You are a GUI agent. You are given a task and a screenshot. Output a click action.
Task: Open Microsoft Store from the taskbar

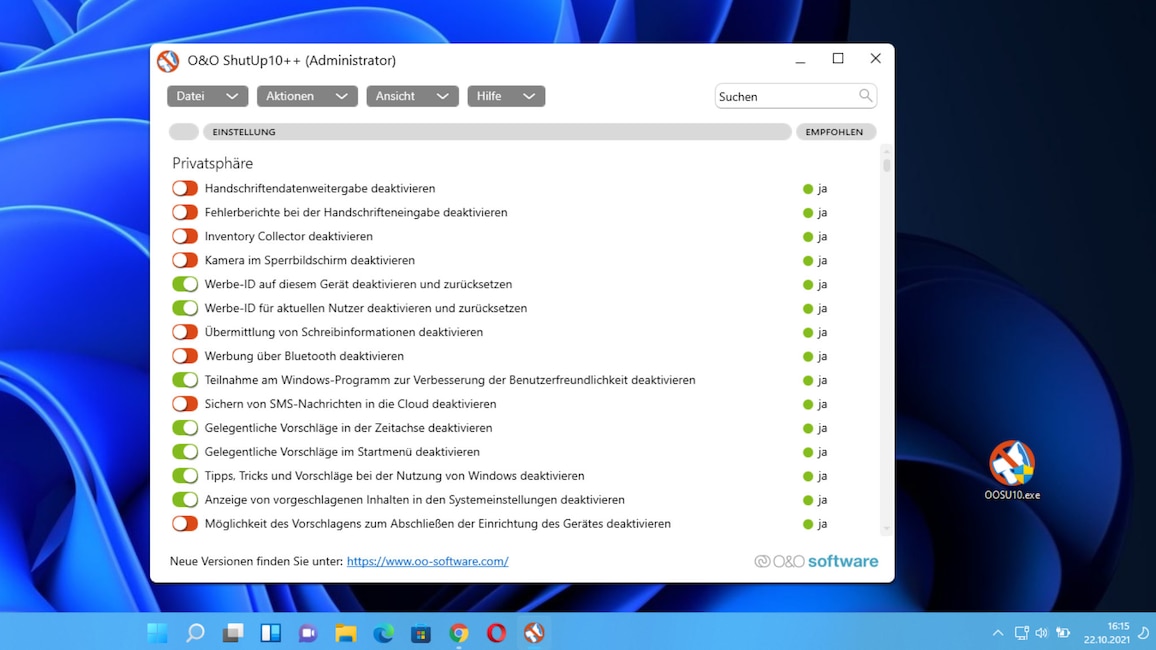click(x=421, y=633)
